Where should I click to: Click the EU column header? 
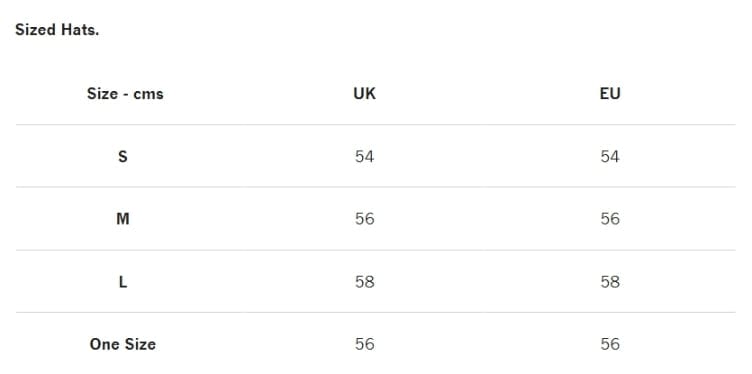pos(610,94)
